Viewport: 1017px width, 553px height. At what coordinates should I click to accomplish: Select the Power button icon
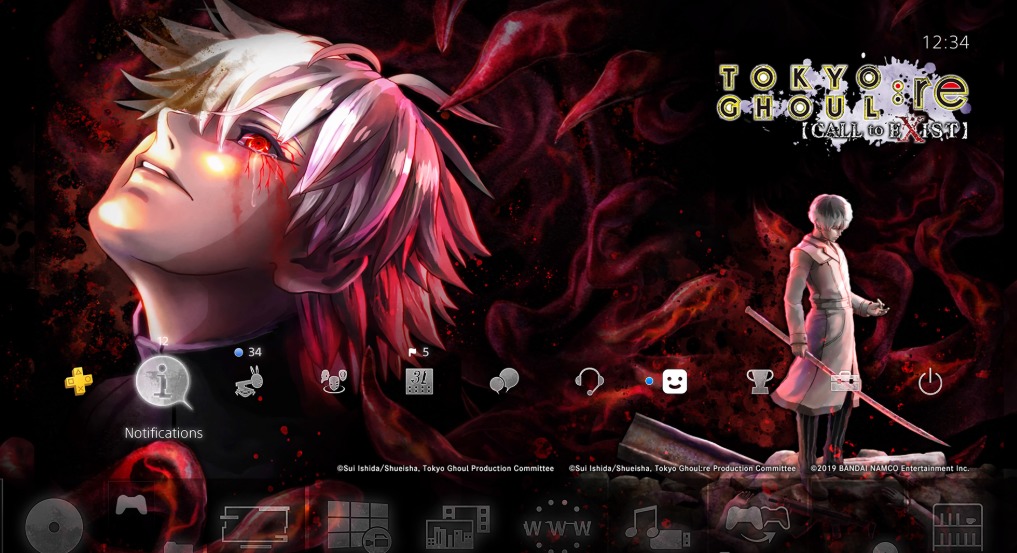click(x=930, y=381)
